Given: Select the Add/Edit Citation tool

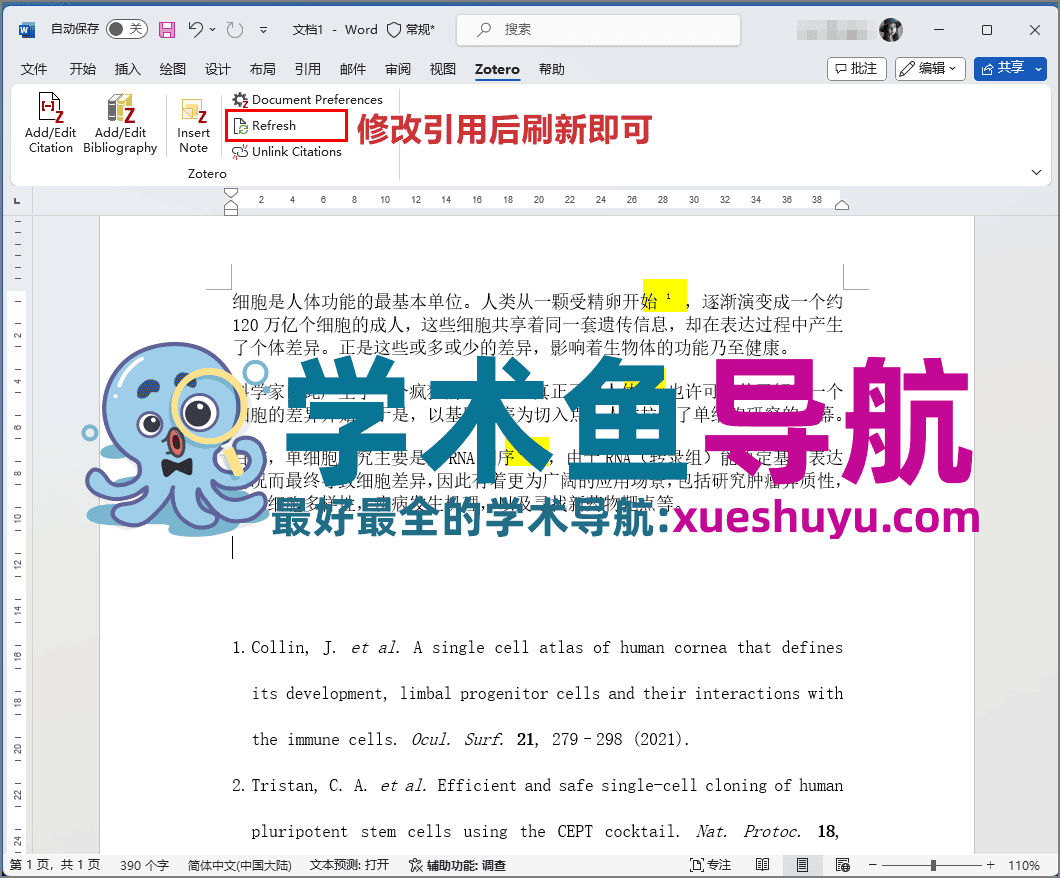Looking at the screenshot, I should tap(50, 124).
